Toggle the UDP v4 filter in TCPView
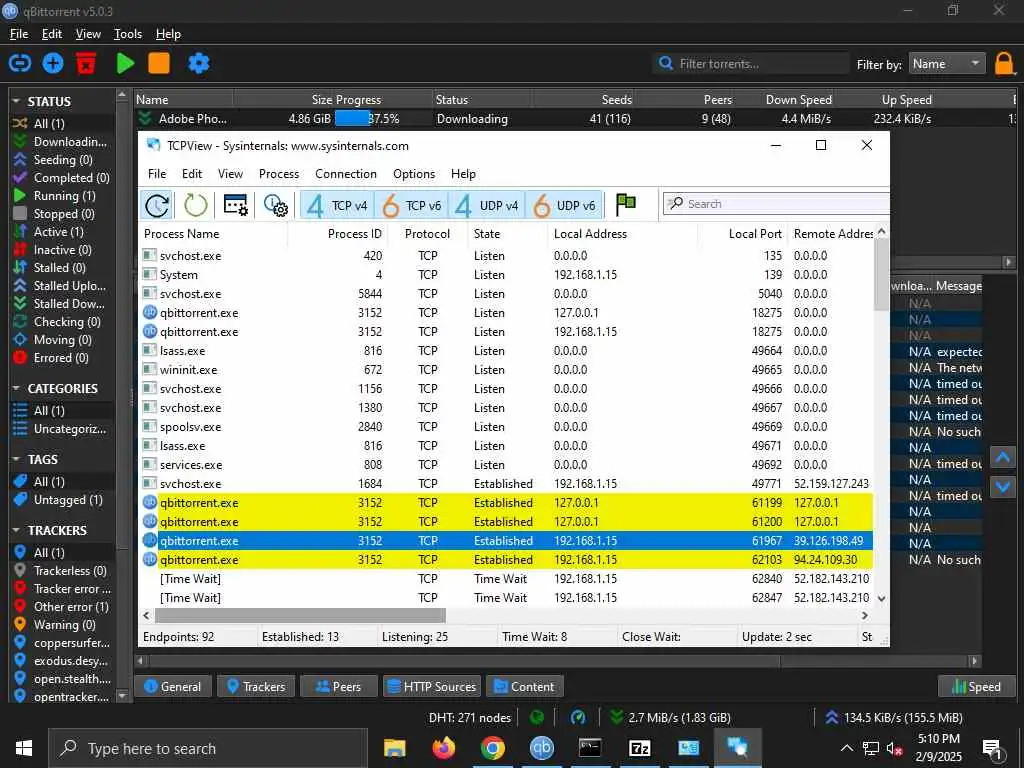Image resolution: width=1024 pixels, height=768 pixels. (x=487, y=206)
